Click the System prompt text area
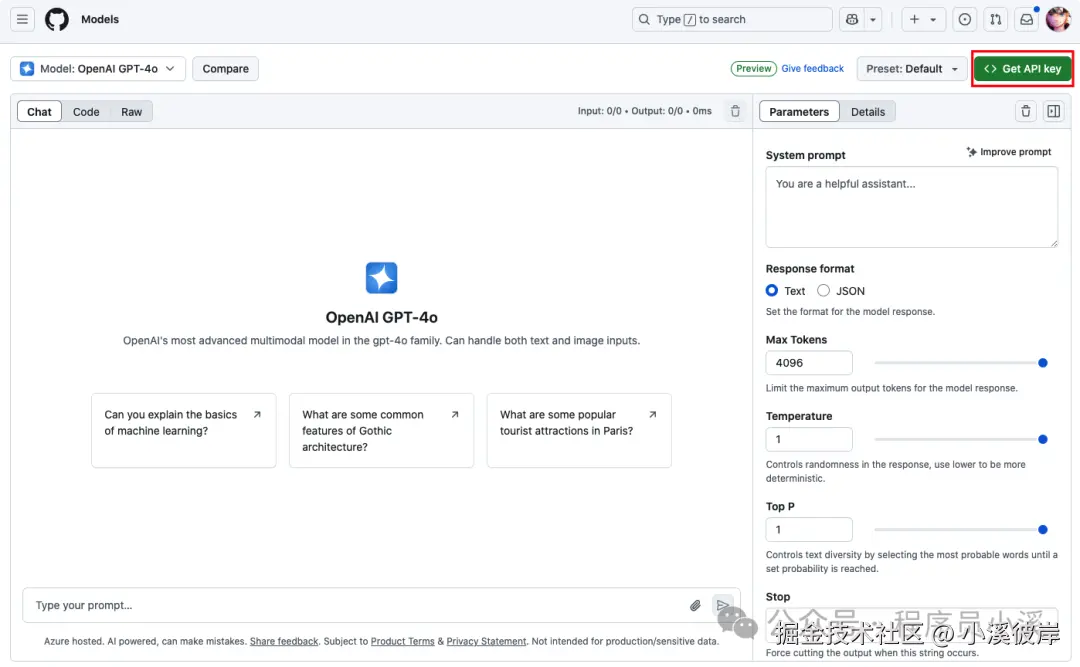 [911, 207]
